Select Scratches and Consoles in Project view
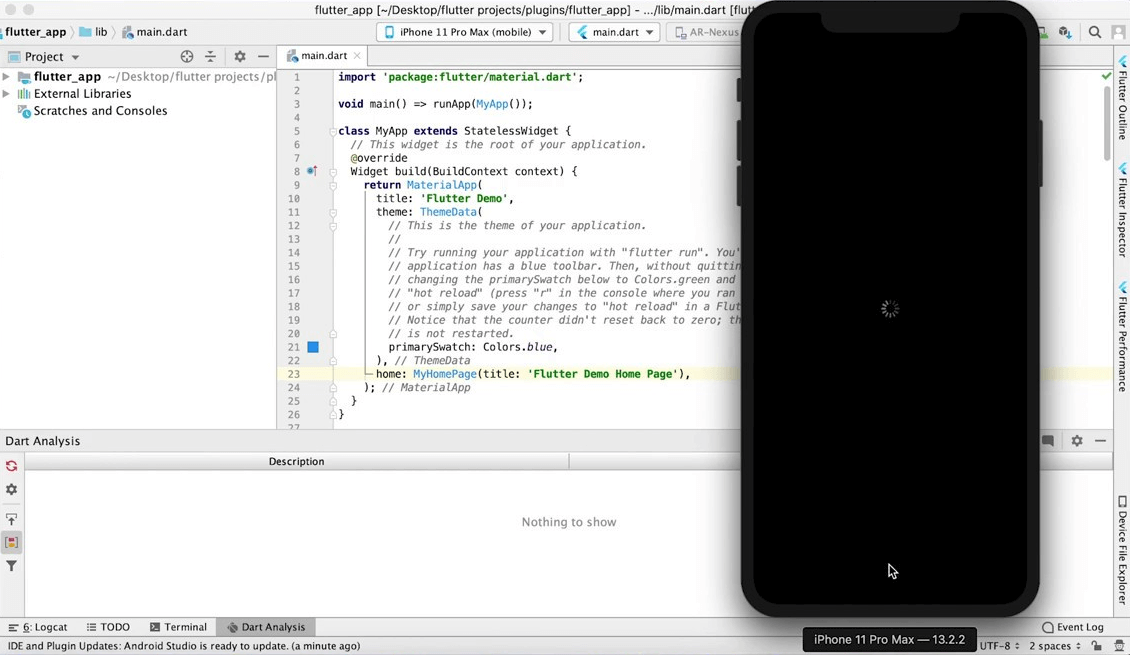1130x655 pixels. pos(100,111)
